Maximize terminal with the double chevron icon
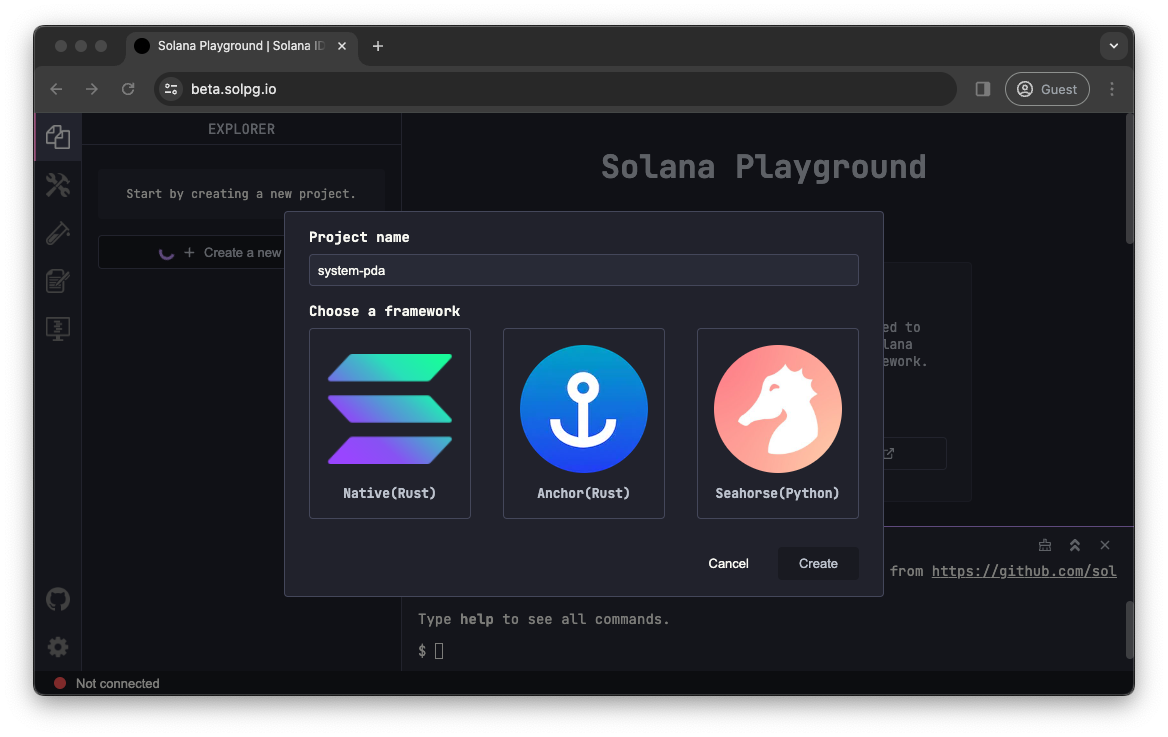Viewport: 1168px width, 737px height. pyautogui.click(x=1075, y=545)
